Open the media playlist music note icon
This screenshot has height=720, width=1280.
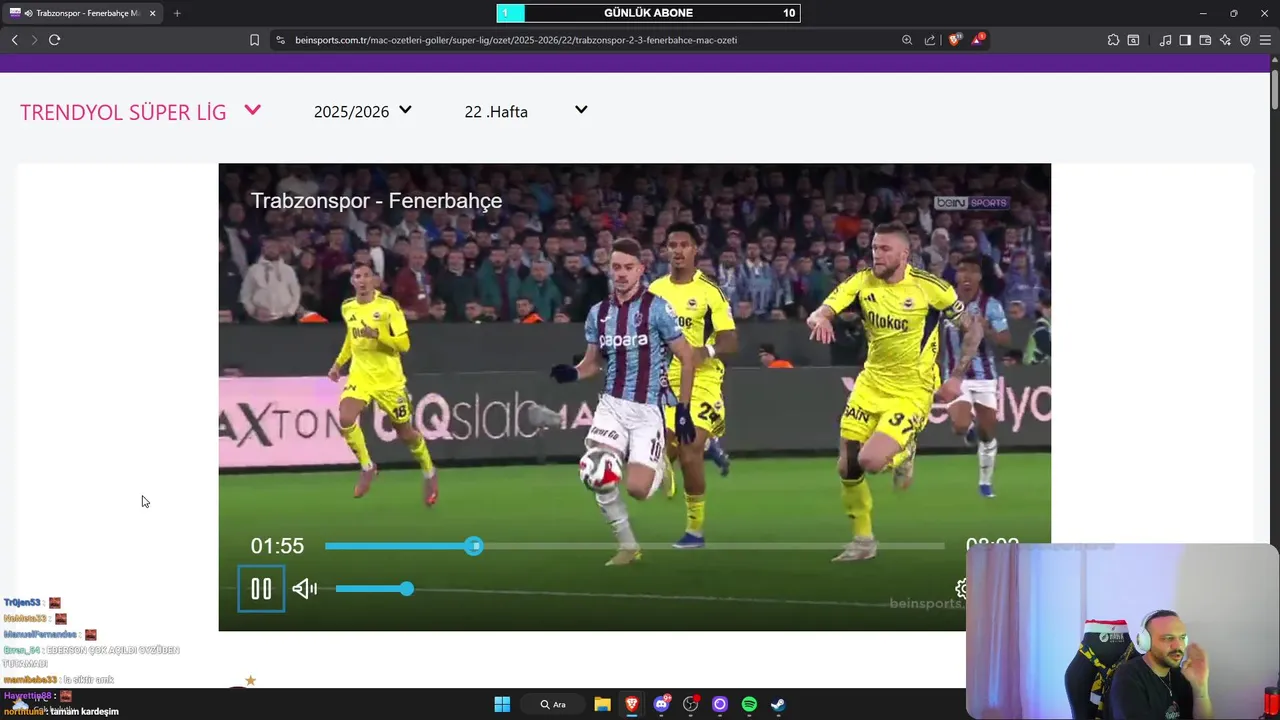point(1165,40)
